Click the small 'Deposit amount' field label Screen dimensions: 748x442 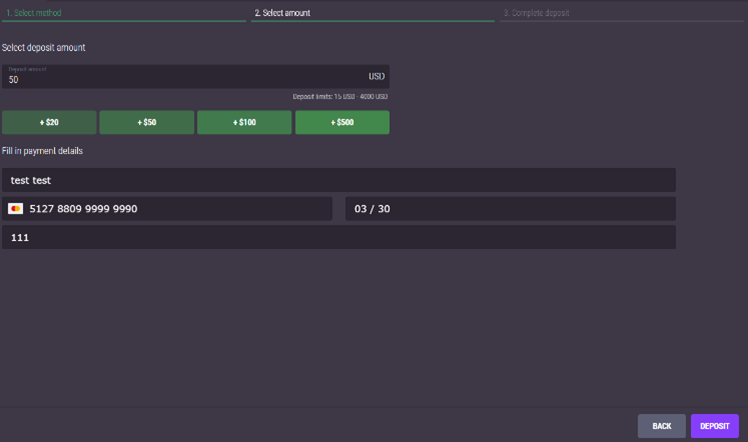[x=27, y=69]
